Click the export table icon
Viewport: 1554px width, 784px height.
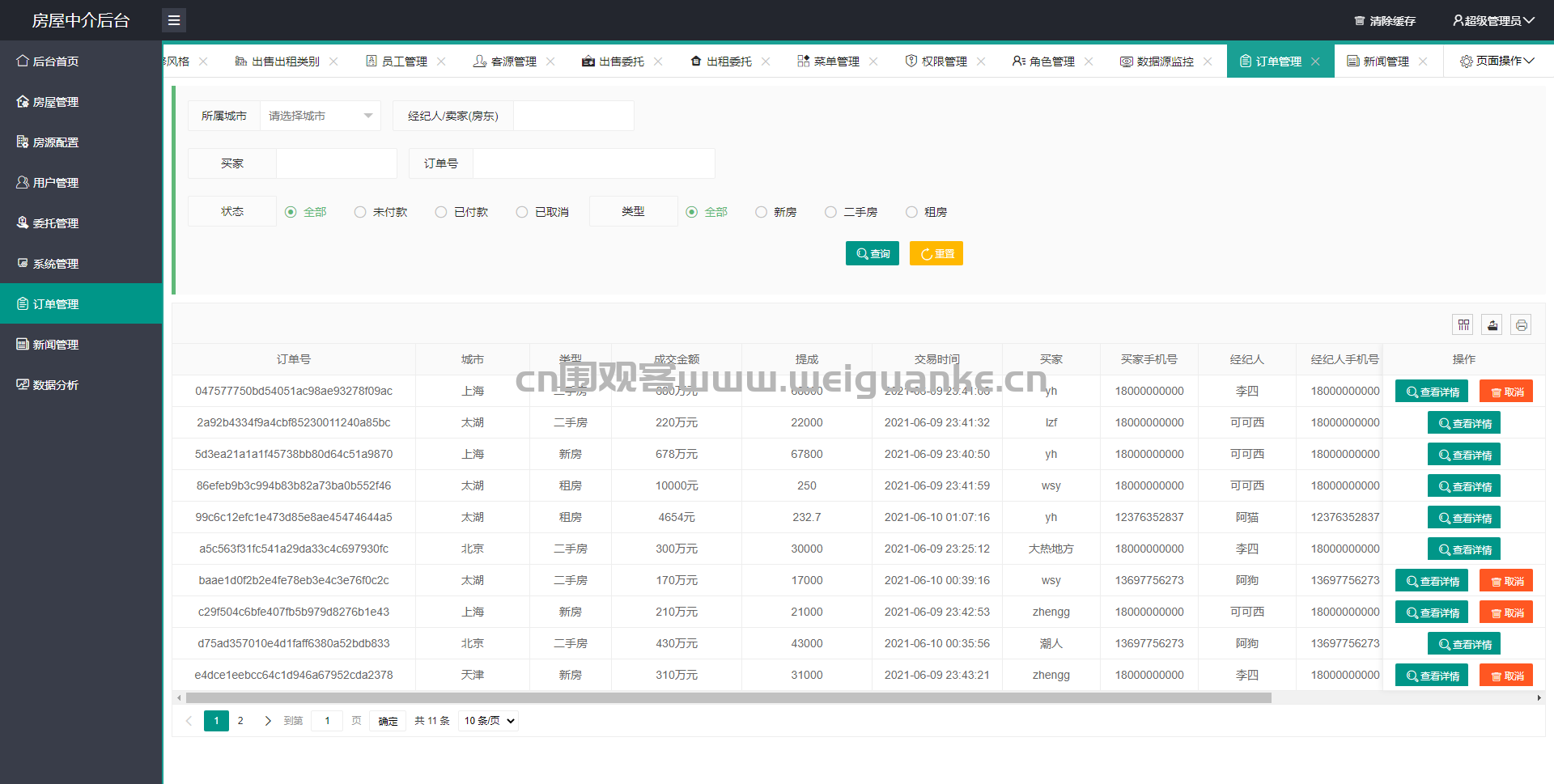click(x=1492, y=324)
